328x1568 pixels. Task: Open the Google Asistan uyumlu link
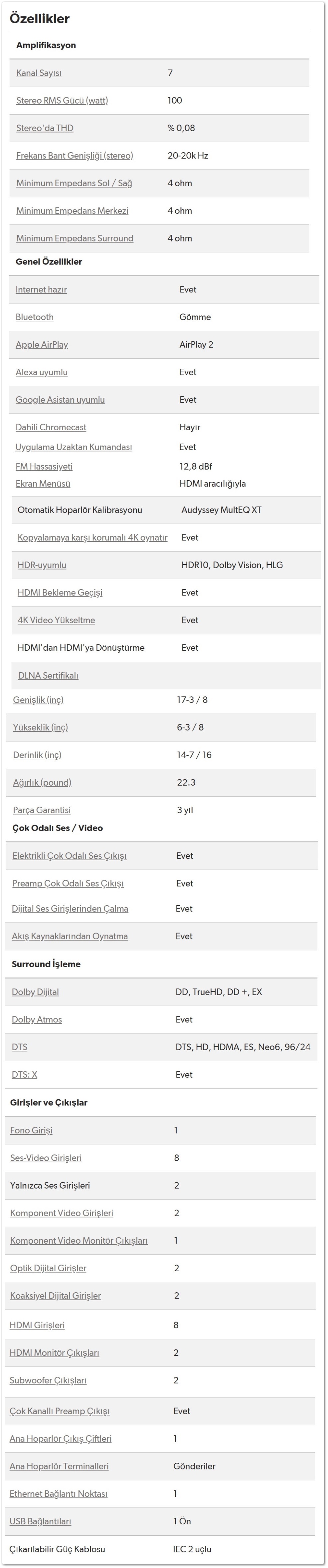tap(60, 399)
